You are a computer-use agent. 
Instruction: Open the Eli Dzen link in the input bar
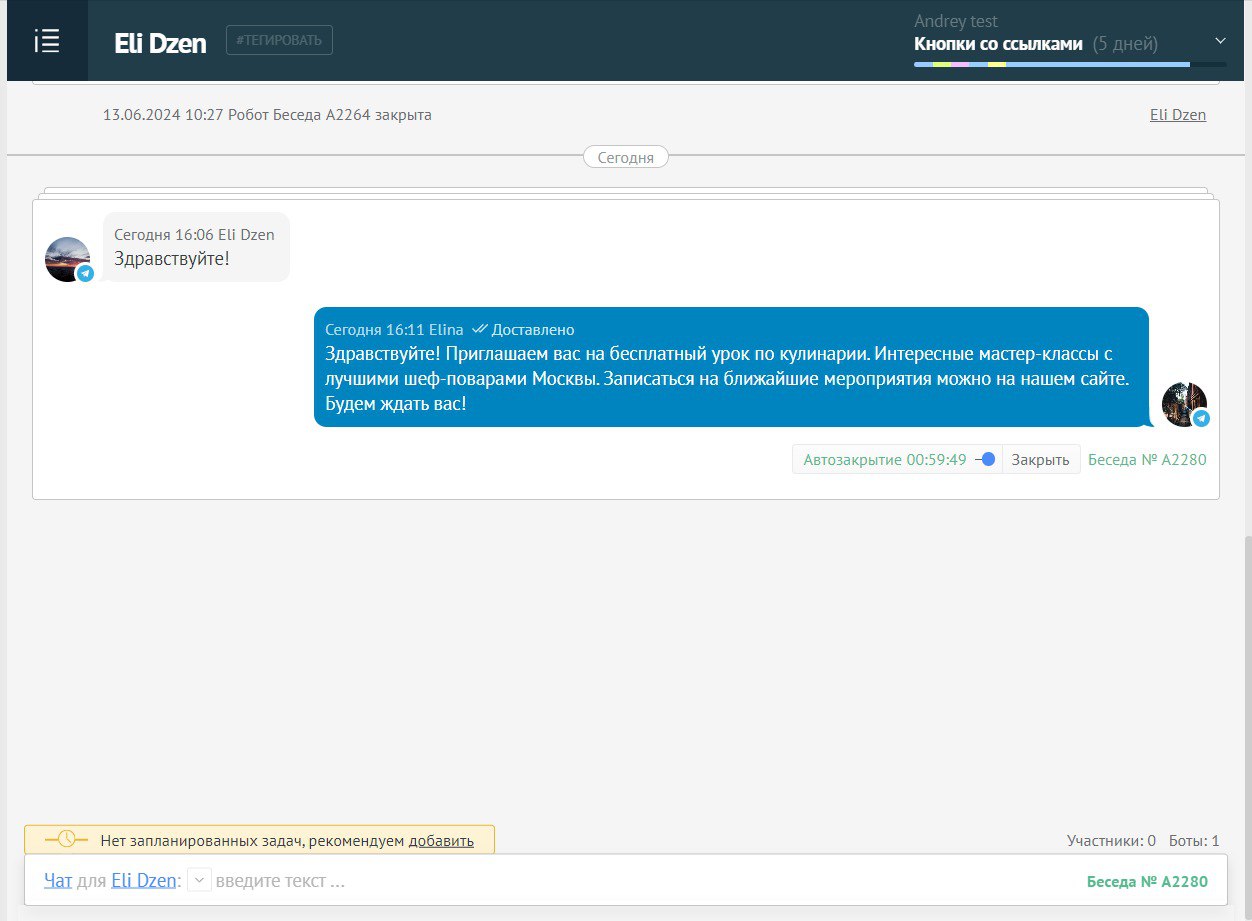[x=143, y=881]
